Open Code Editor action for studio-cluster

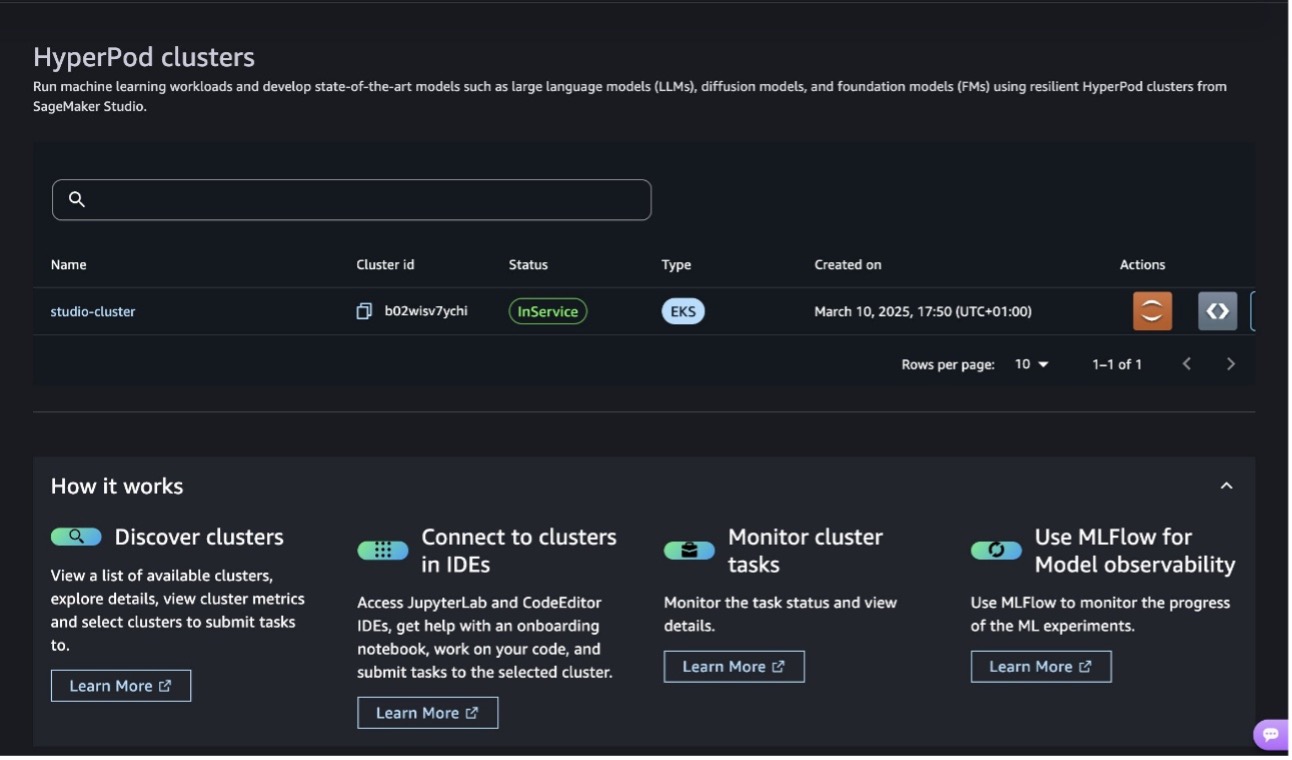click(x=1217, y=311)
